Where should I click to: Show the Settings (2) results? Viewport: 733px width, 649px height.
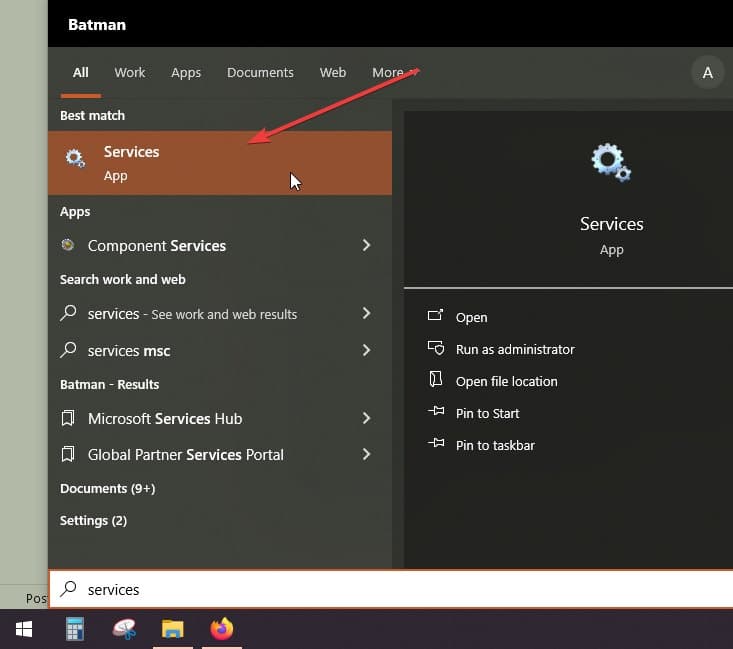93,520
